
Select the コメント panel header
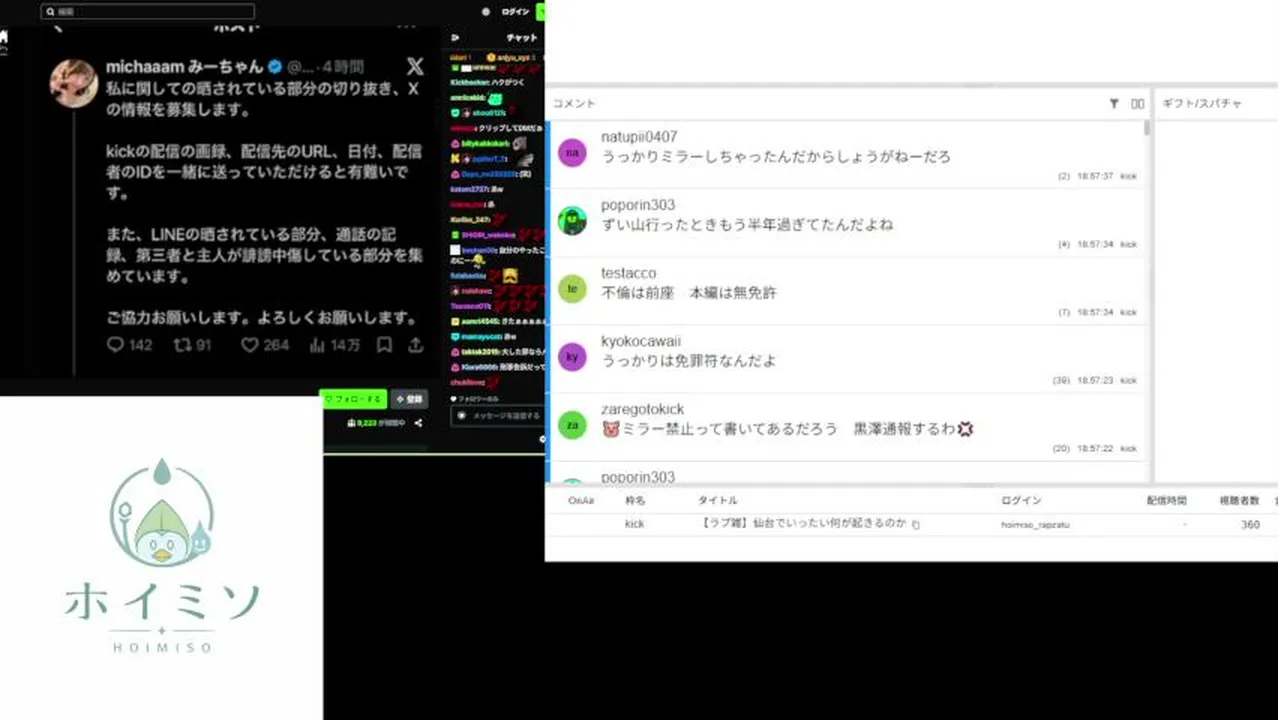point(574,103)
